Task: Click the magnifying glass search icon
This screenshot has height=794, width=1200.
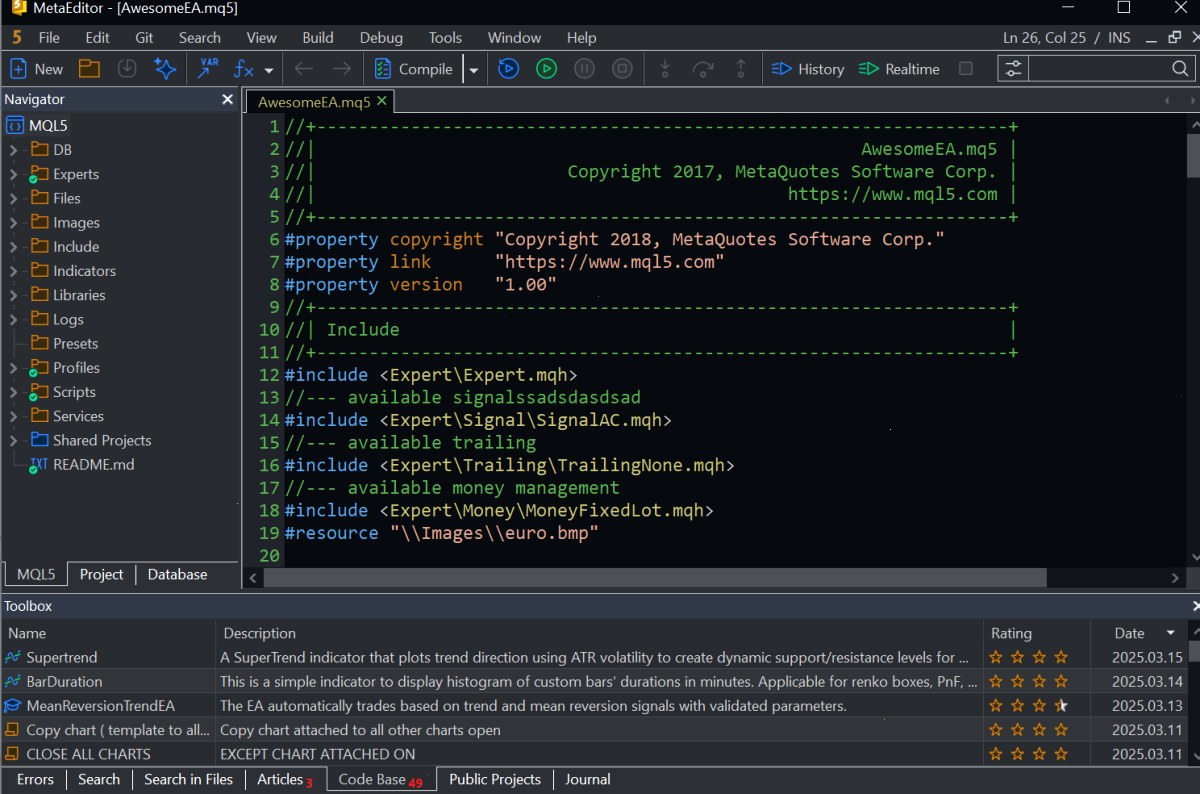Action: click(1180, 69)
